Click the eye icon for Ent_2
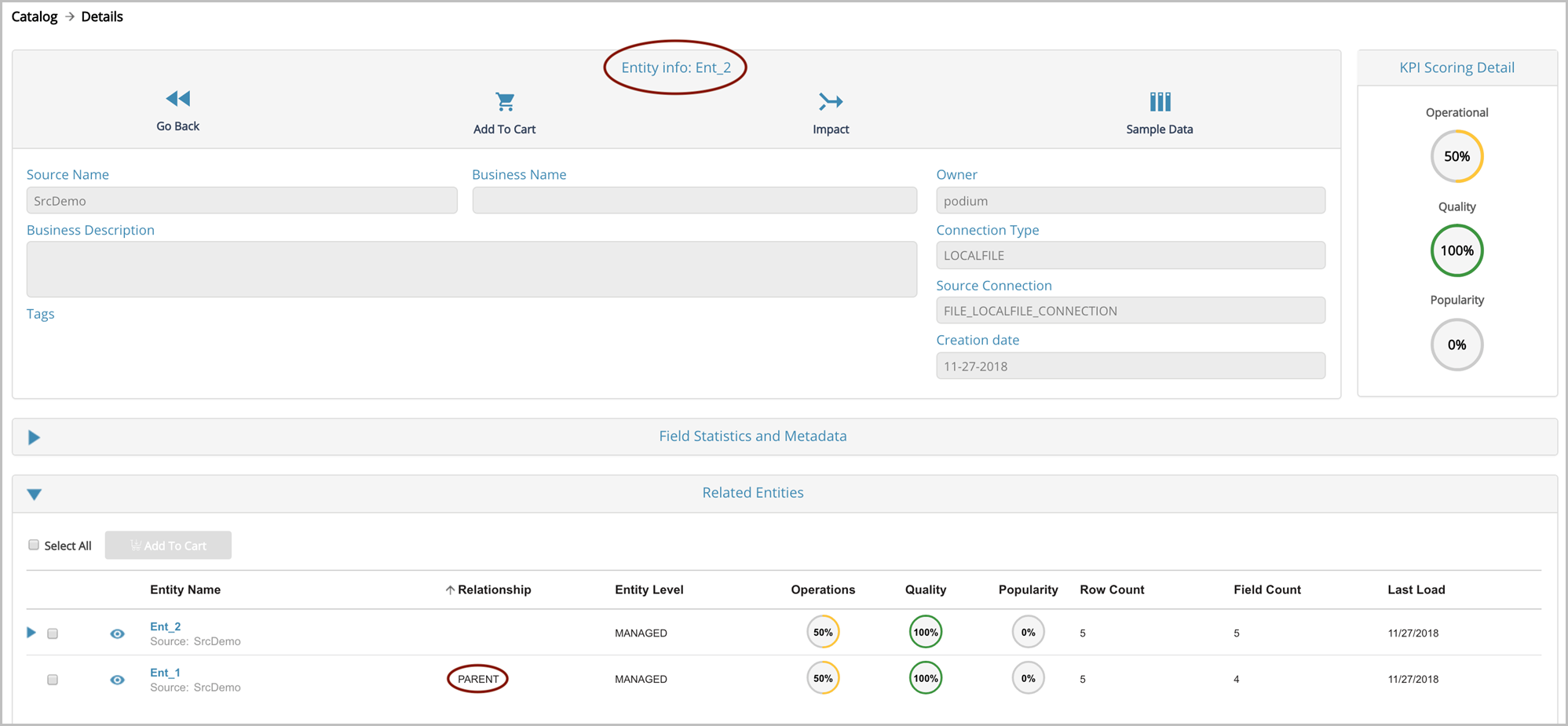The height and width of the screenshot is (726, 1568). (x=117, y=633)
